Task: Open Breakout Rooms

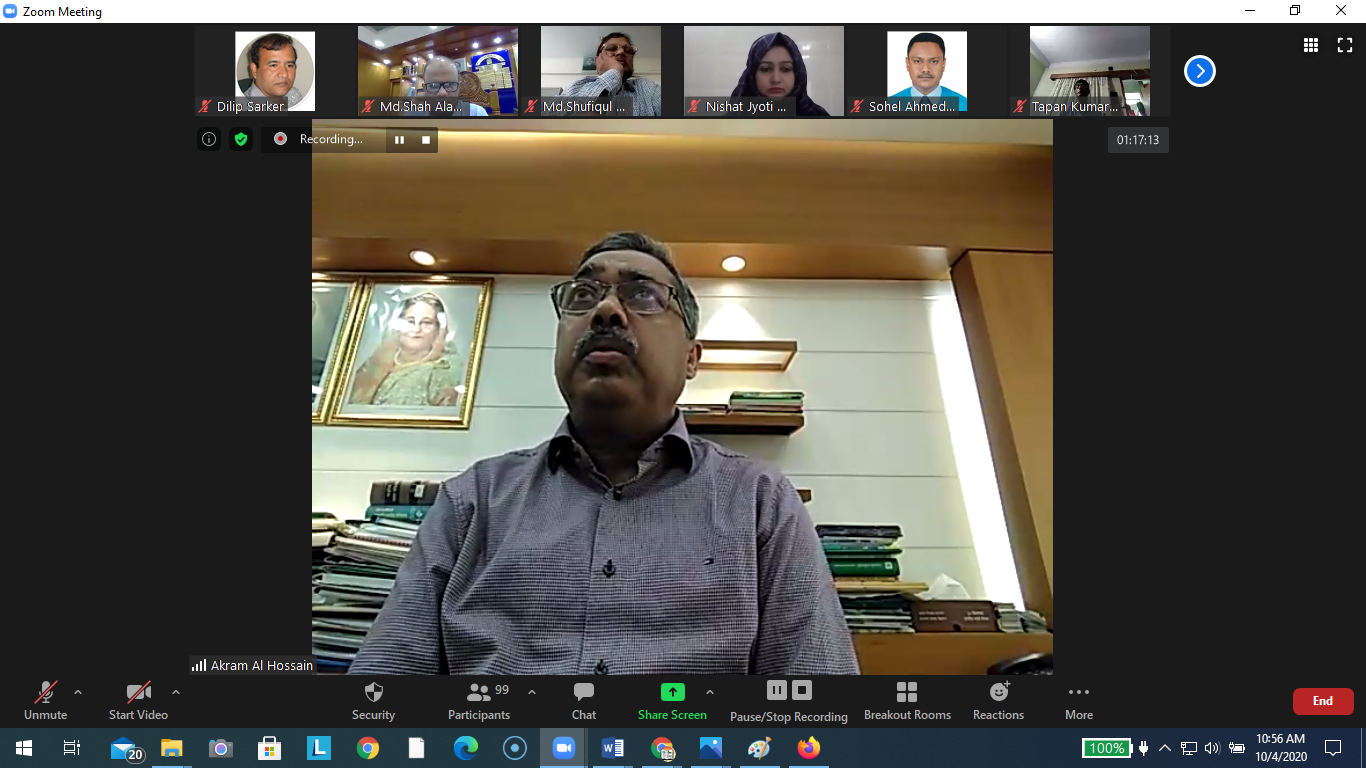Action: click(907, 701)
